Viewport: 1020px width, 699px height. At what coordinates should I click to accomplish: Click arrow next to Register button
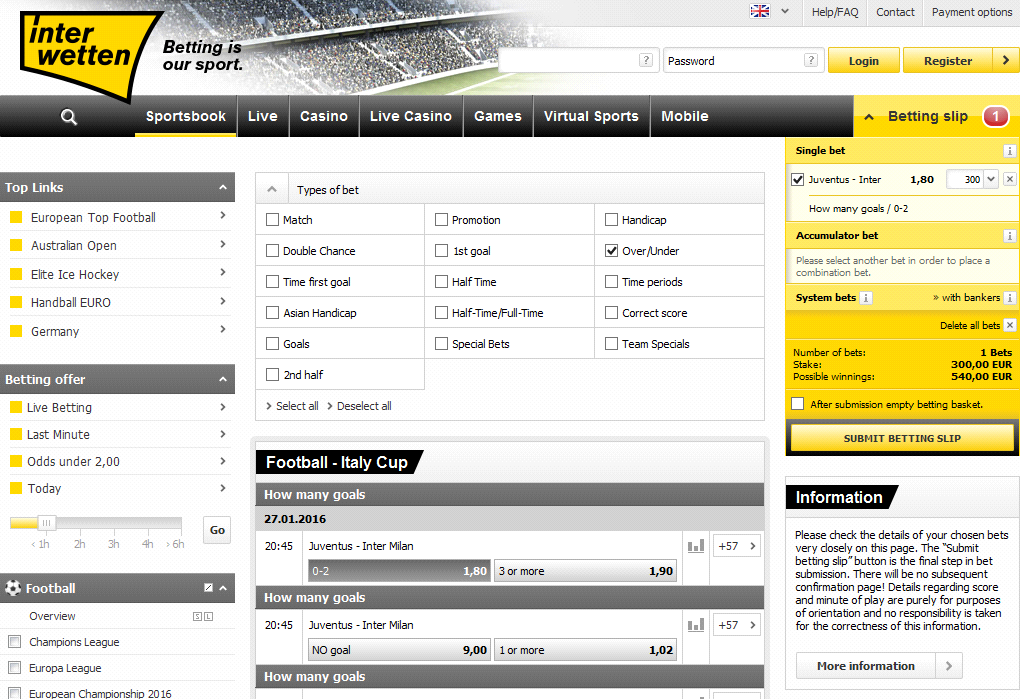(x=1006, y=60)
